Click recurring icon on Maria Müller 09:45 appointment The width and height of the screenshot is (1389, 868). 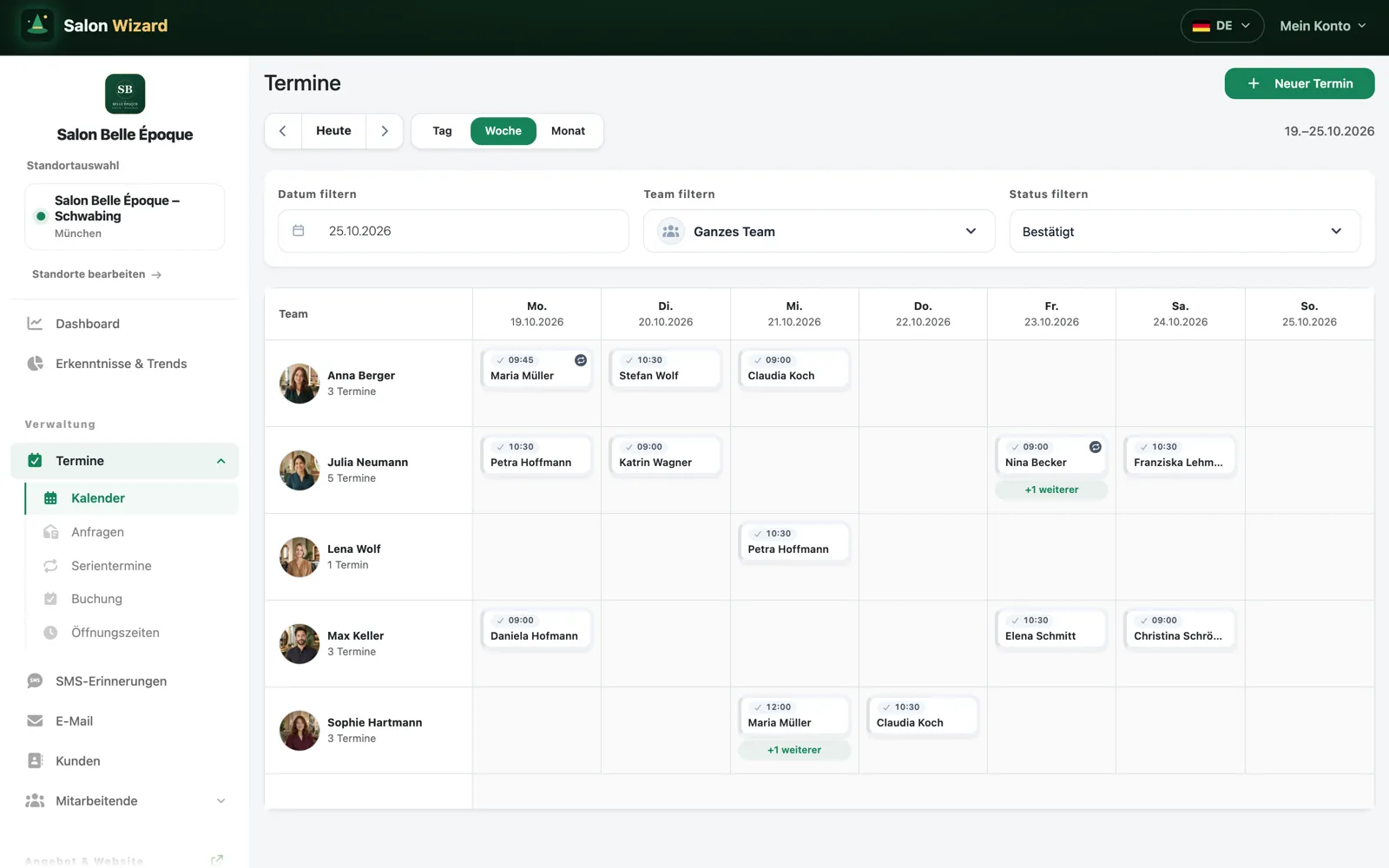click(581, 360)
